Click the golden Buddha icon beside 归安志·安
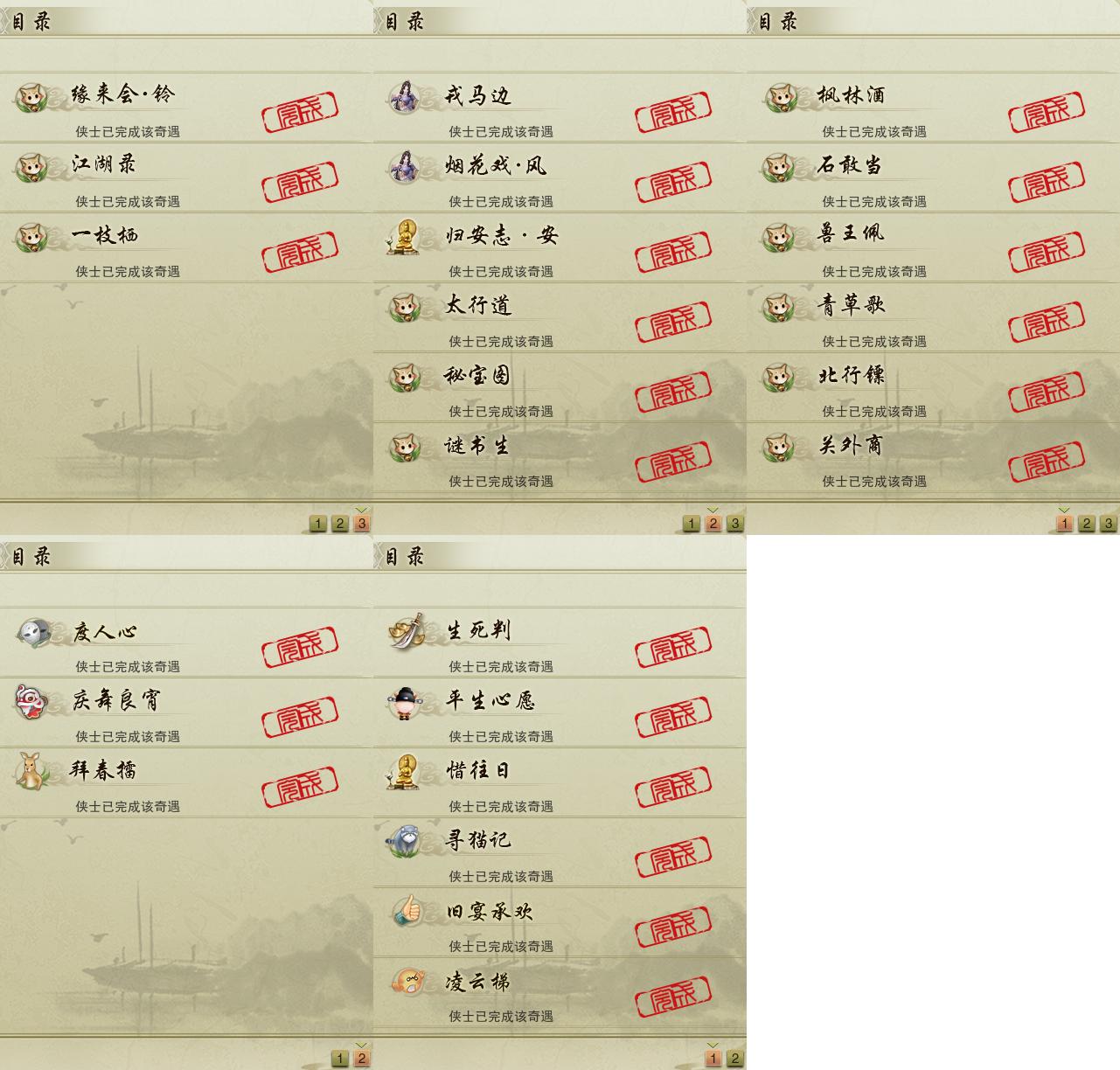Viewport: 1120px width, 1070px height. [x=404, y=236]
